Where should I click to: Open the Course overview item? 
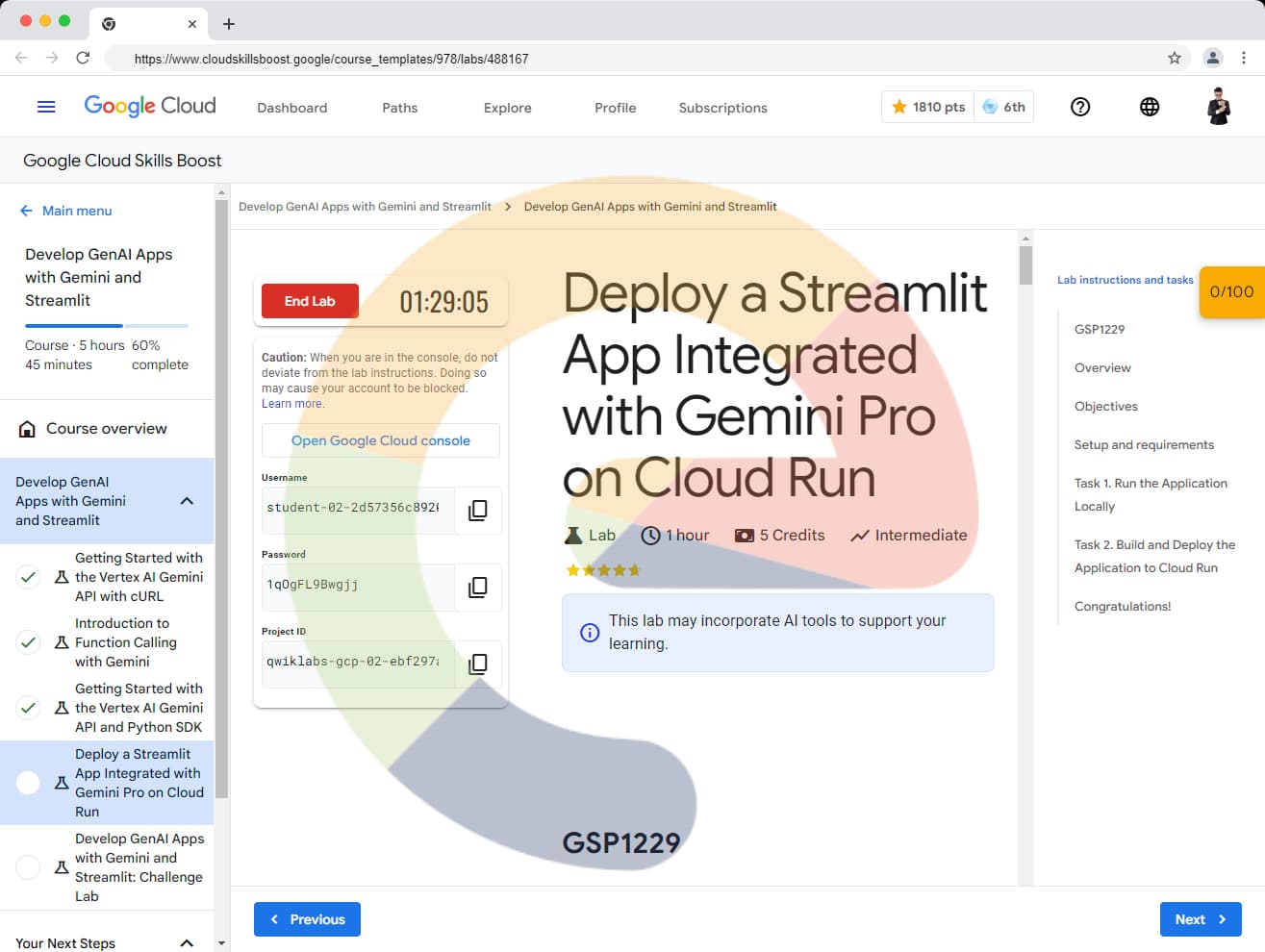(107, 429)
